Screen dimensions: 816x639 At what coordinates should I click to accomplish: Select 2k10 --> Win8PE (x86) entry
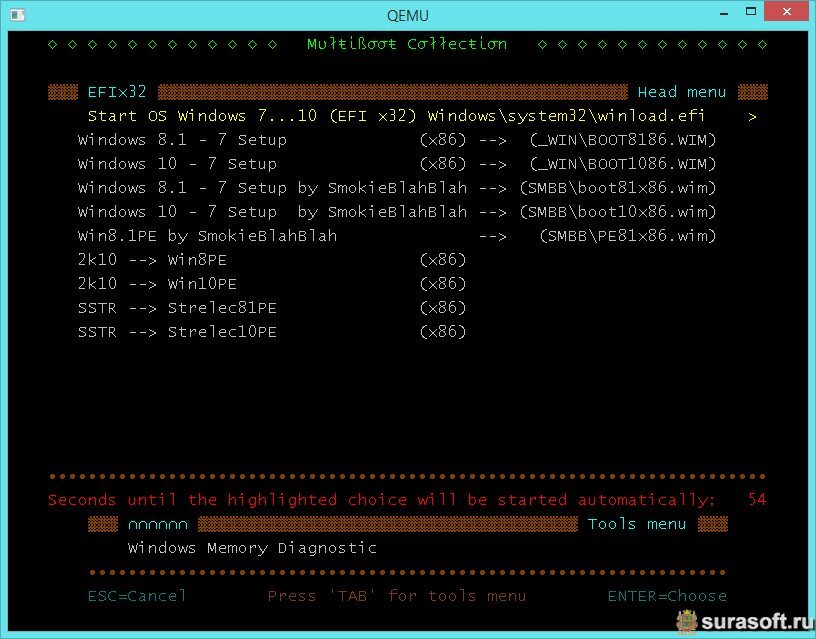pyautogui.click(x=272, y=259)
